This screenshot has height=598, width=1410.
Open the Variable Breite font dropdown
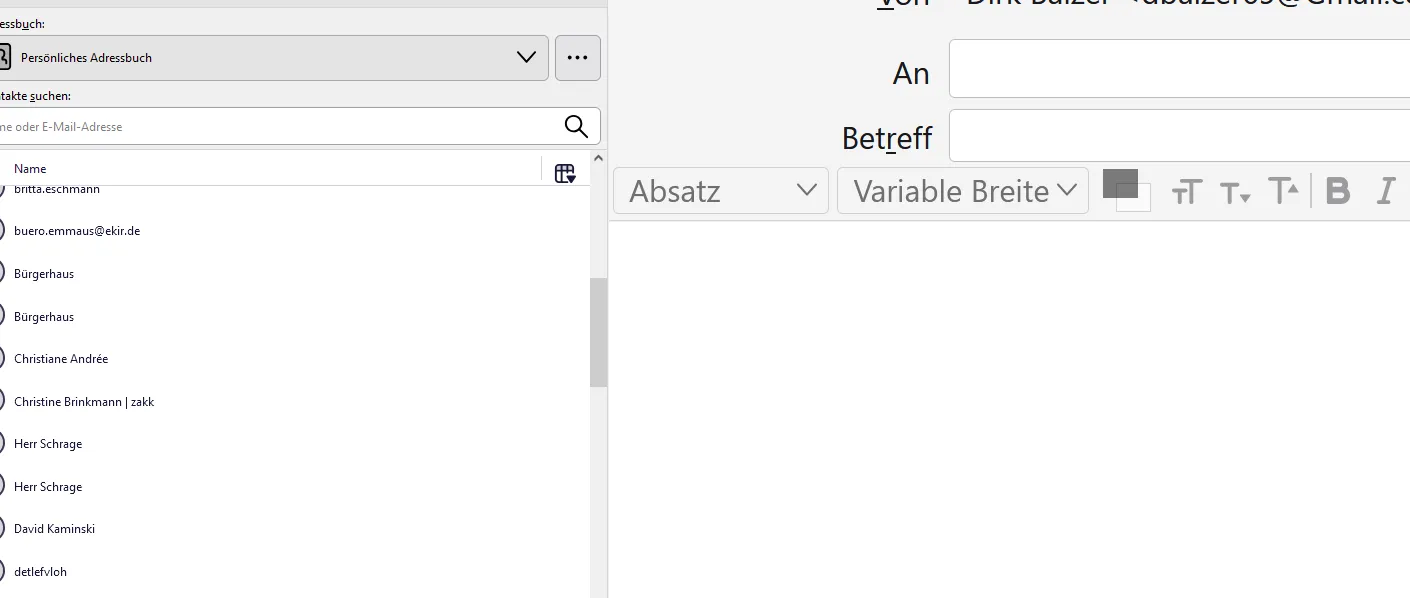point(962,190)
